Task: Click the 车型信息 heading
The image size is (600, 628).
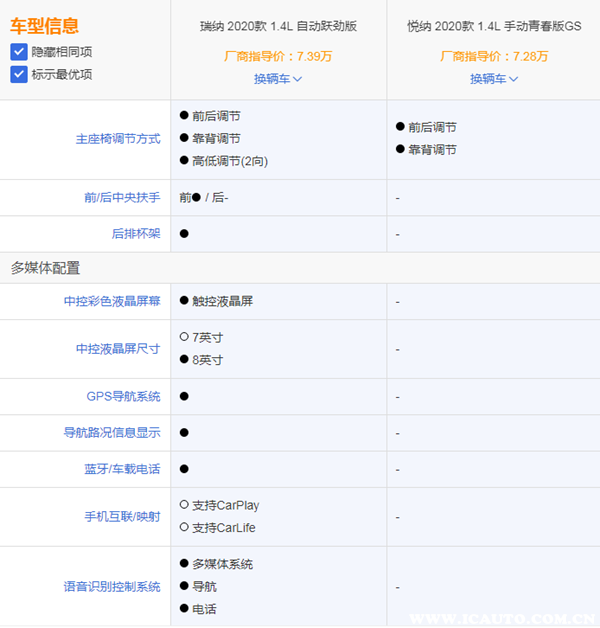Action: pyautogui.click(x=44, y=26)
